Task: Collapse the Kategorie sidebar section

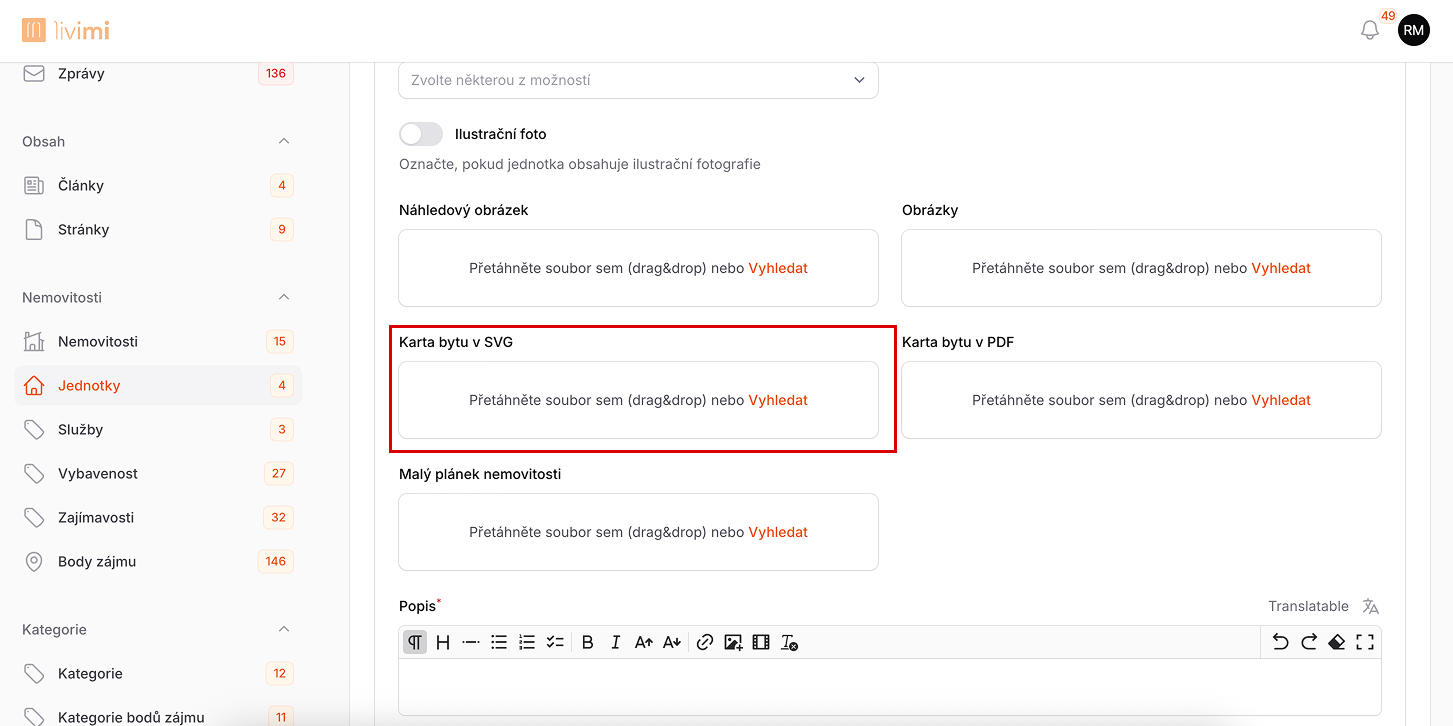Action: pos(284,629)
